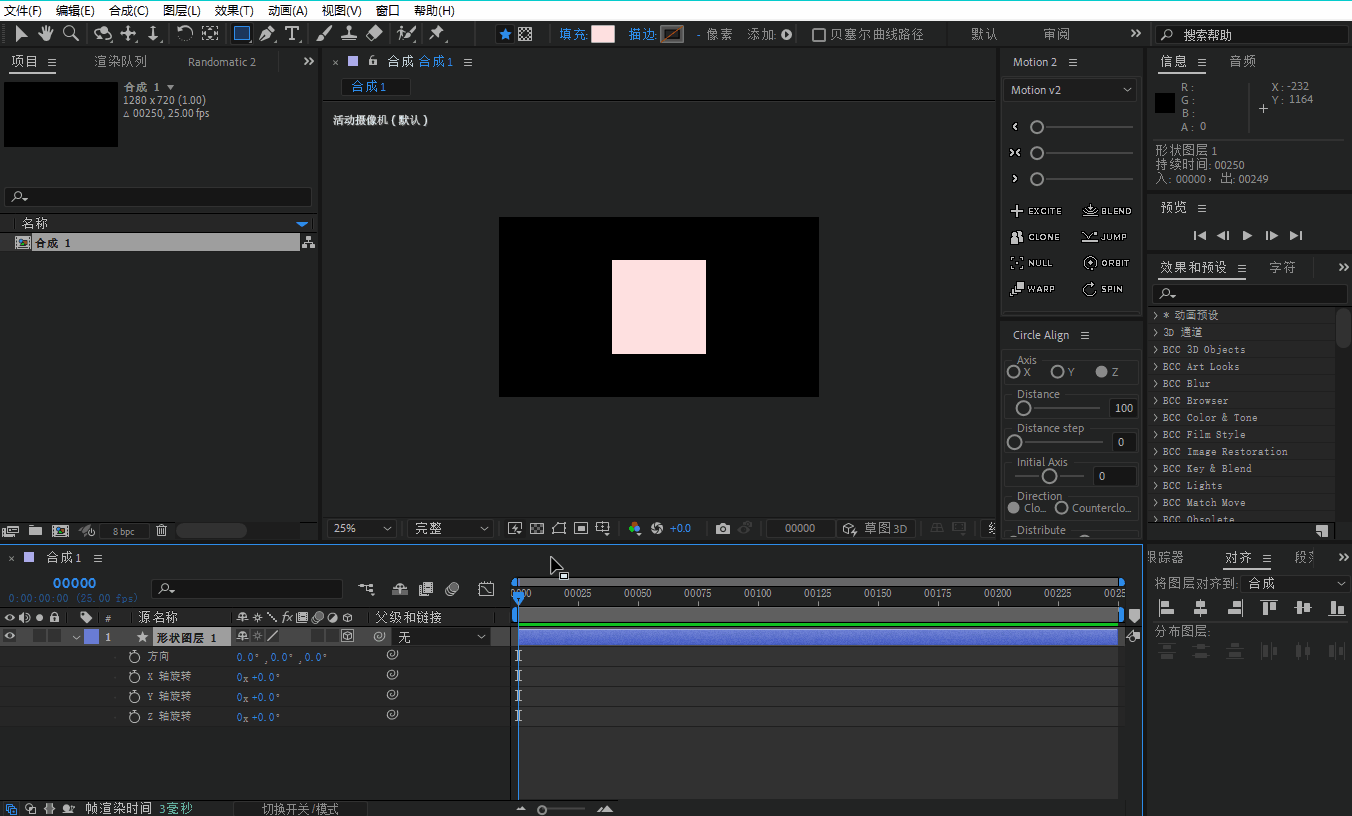Hide 形状图层 1 with the eye toggle
This screenshot has width=1352, height=816.
coord(10,636)
